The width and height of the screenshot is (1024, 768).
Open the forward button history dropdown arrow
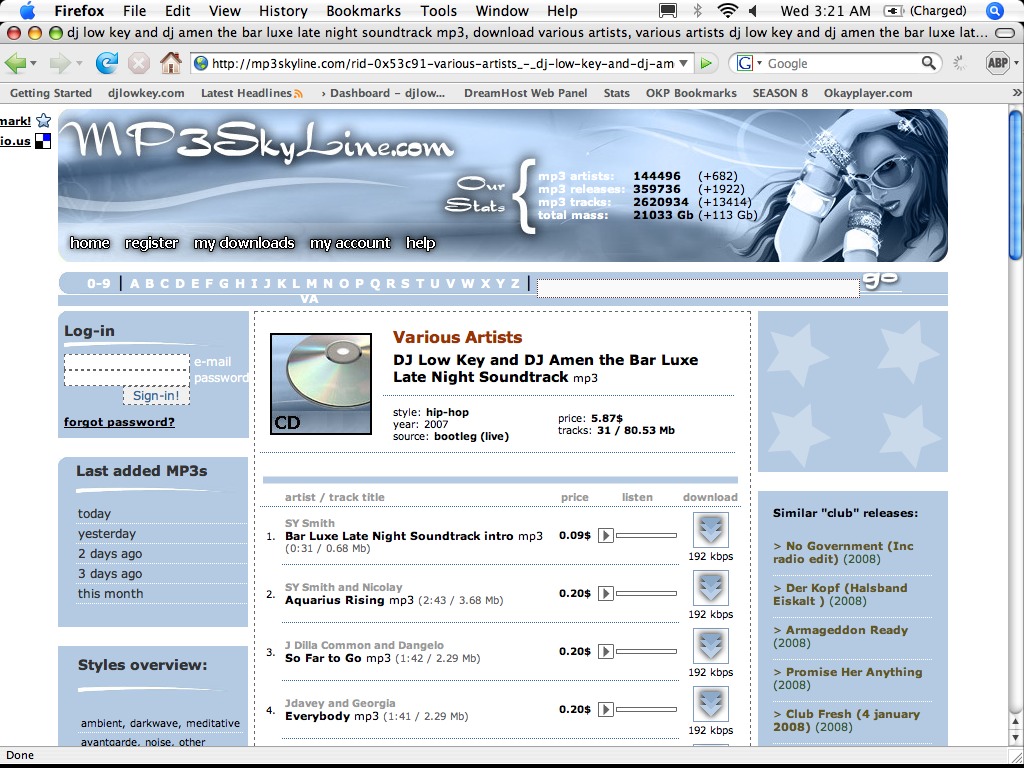(79, 63)
